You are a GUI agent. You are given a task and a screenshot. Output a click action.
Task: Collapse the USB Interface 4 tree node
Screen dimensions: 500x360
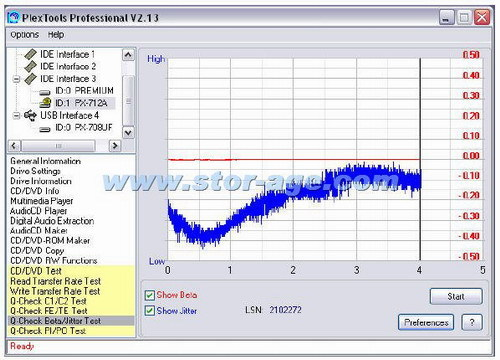coord(16,116)
